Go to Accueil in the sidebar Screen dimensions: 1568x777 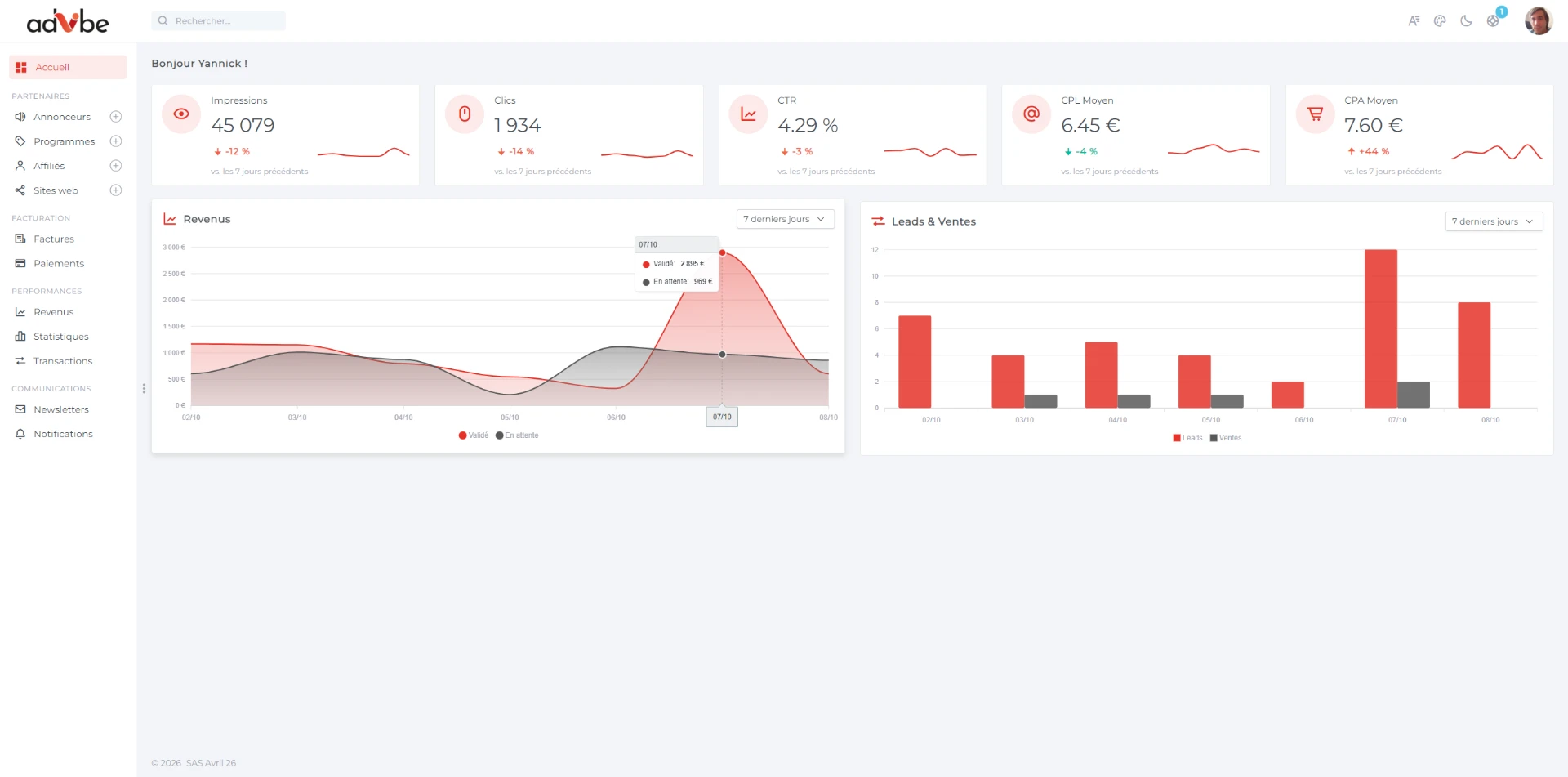tap(68, 68)
